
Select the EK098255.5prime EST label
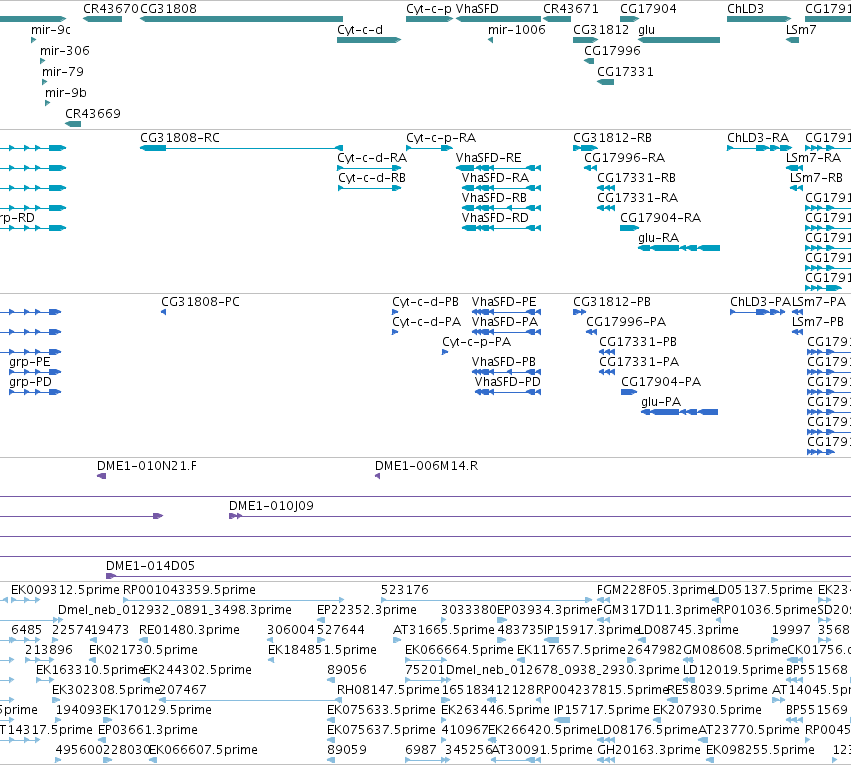point(760,750)
